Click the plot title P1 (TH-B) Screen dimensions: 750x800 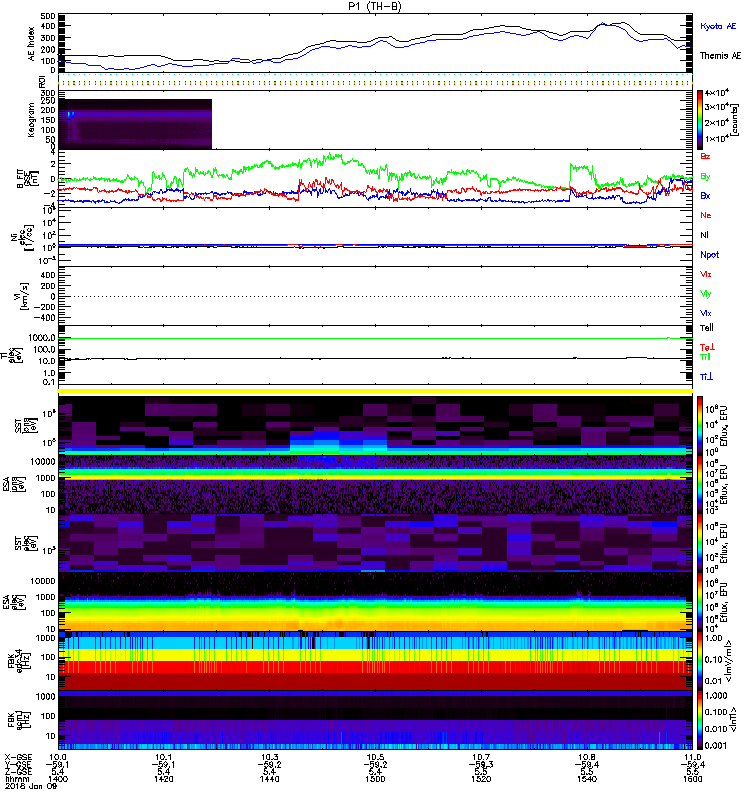point(375,6)
